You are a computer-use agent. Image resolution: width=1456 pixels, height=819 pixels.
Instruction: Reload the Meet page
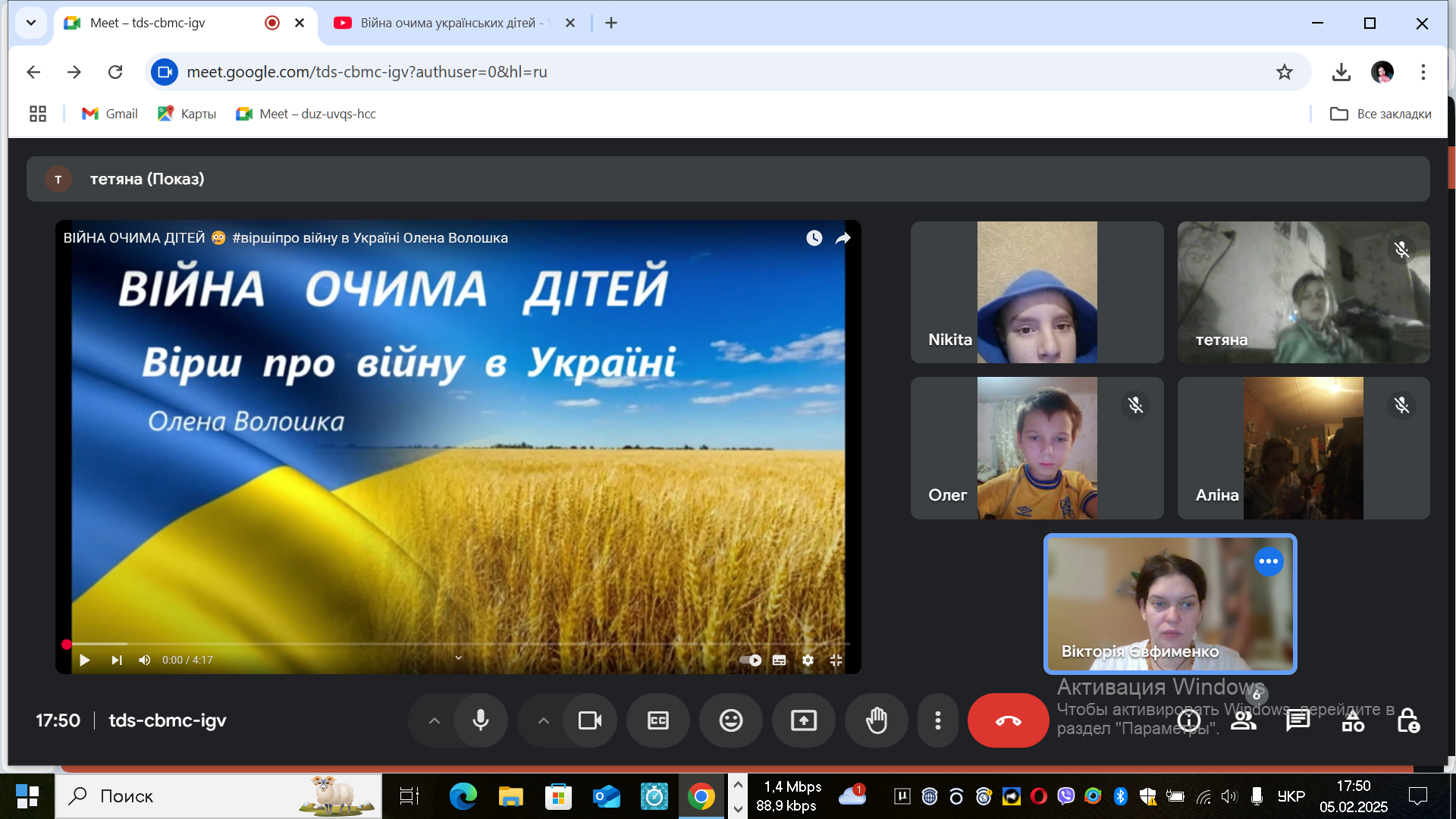115,72
